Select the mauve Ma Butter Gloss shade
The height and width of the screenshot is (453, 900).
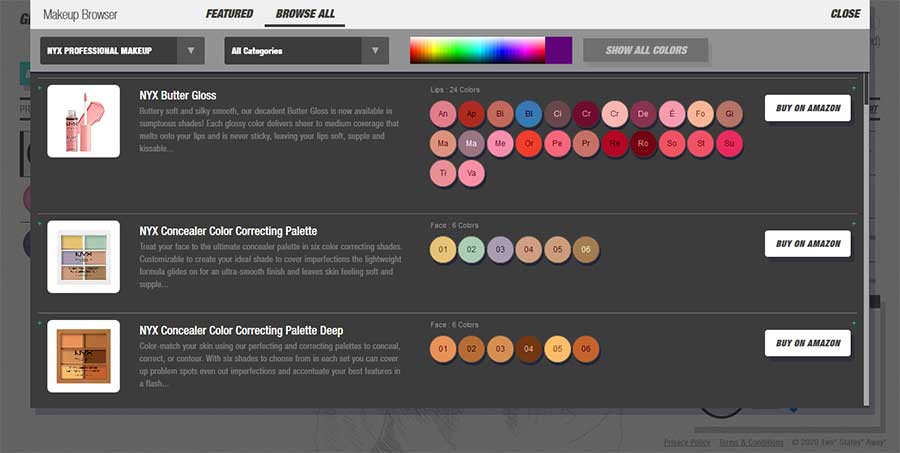point(471,144)
